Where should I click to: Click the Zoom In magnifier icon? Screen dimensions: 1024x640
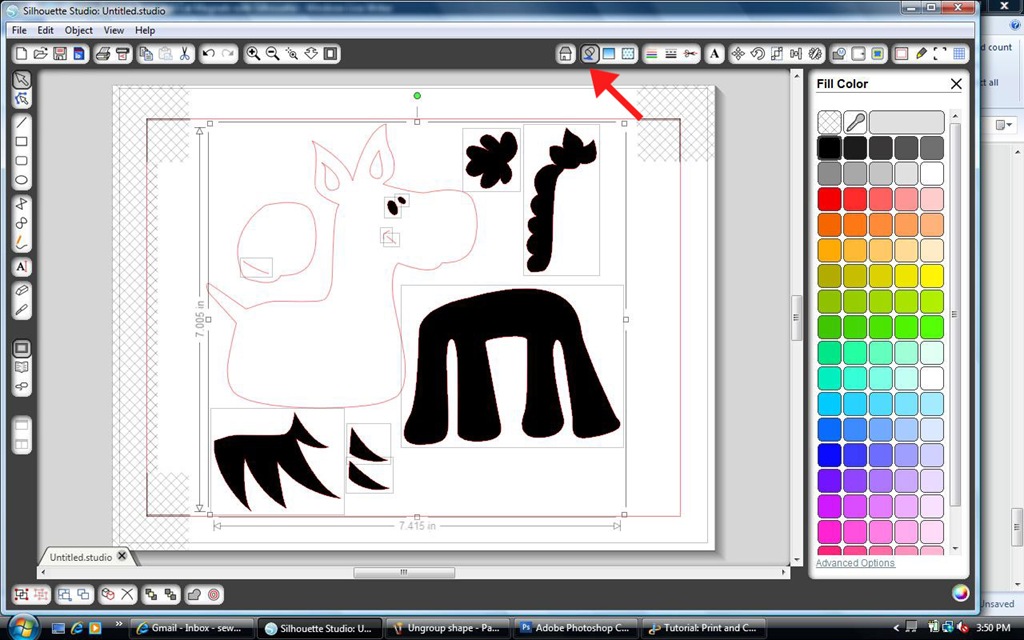click(x=253, y=54)
